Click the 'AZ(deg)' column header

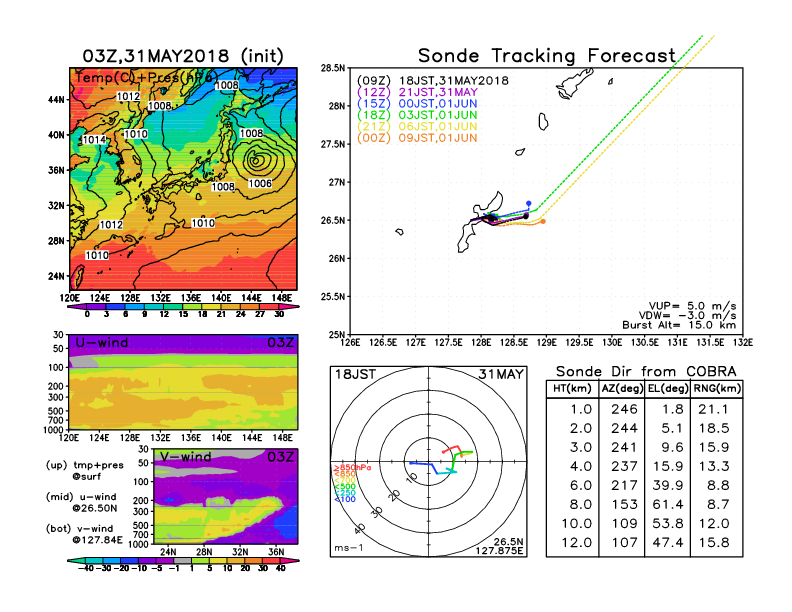click(622, 388)
